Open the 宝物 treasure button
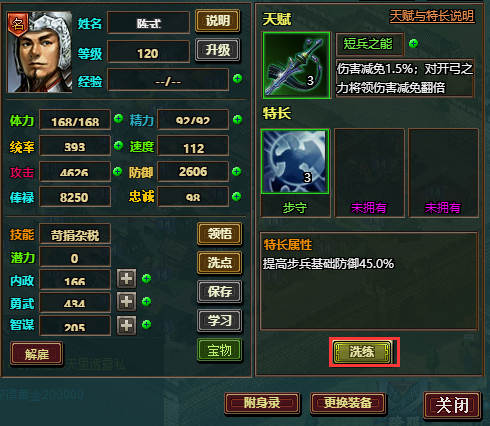490x426 pixels. tap(219, 350)
